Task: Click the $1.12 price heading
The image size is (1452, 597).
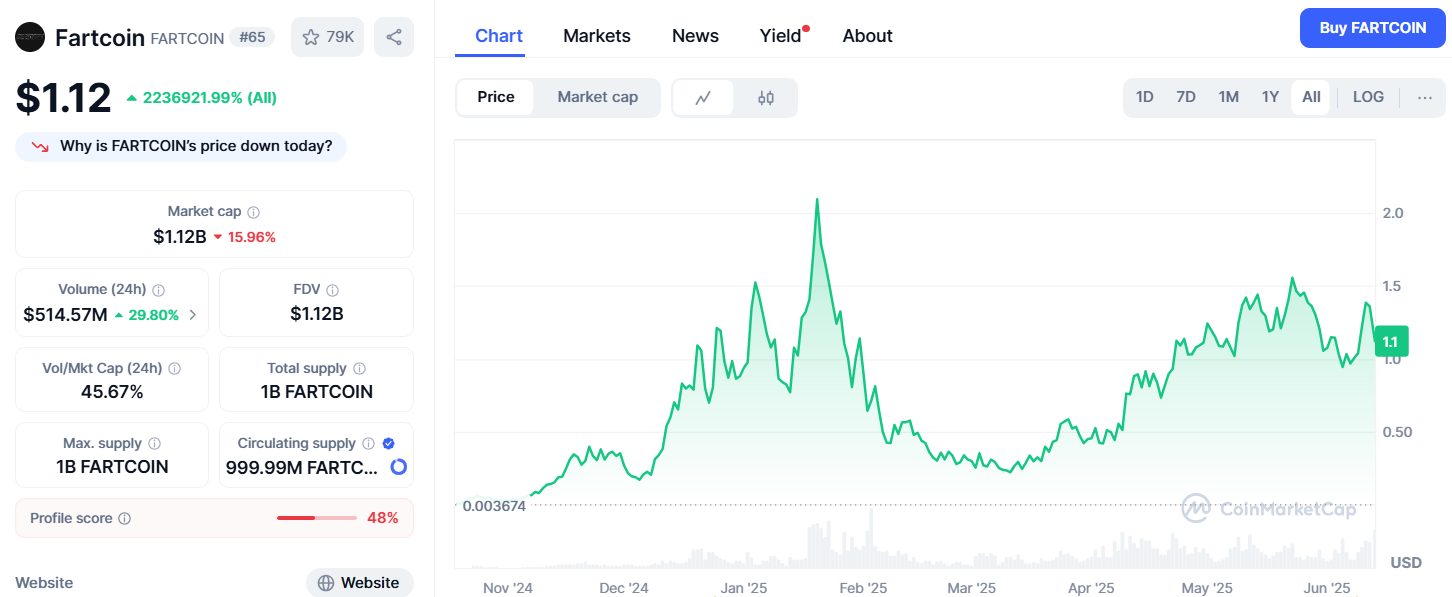Action: click(x=63, y=97)
